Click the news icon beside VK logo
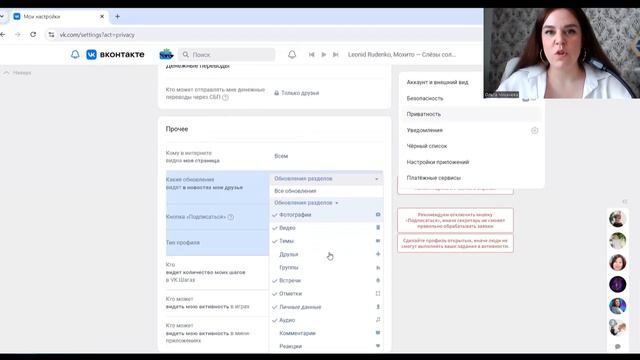The width and height of the screenshot is (640, 360). coord(166,54)
